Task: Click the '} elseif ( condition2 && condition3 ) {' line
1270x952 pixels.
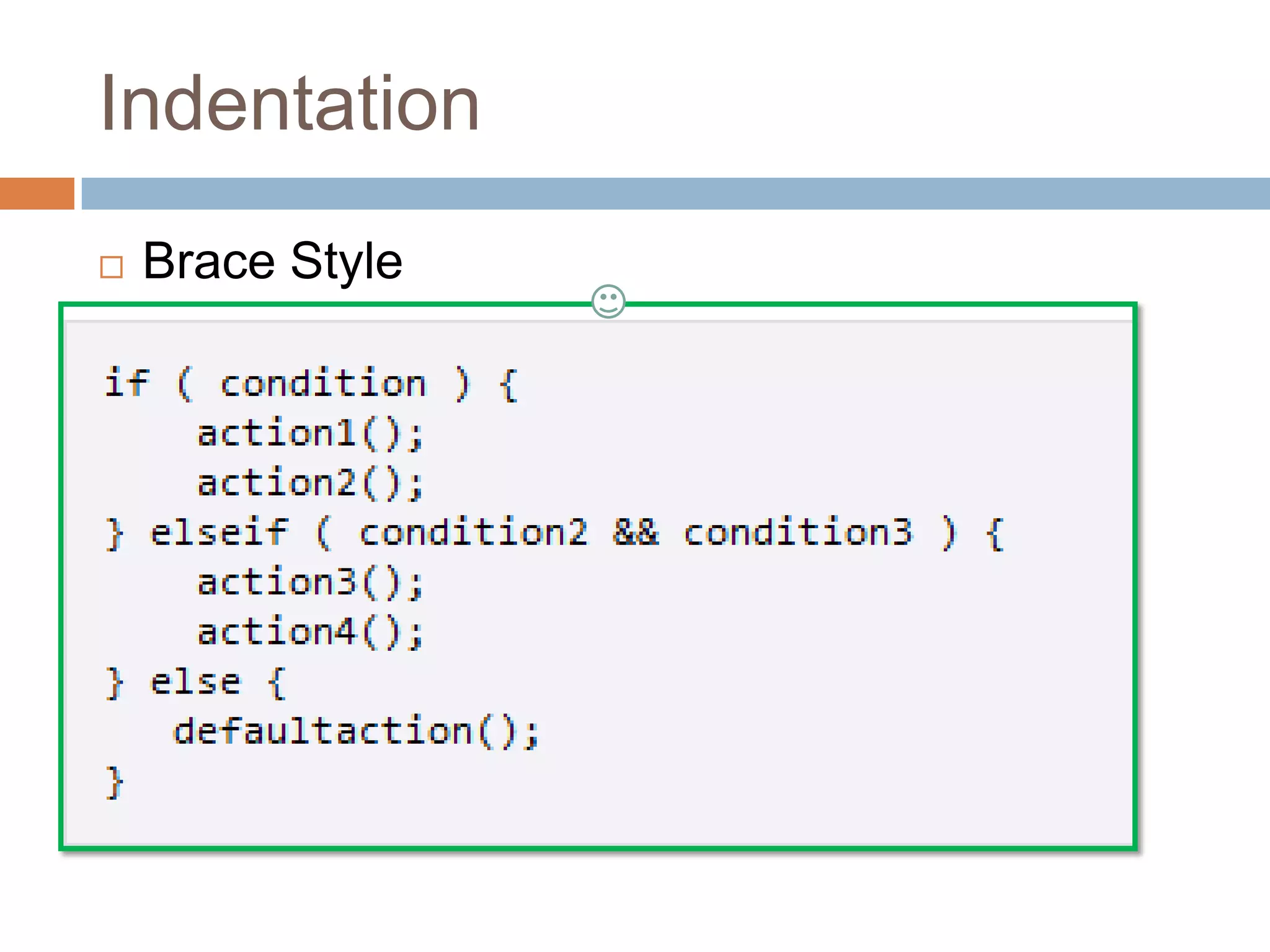Action: click(555, 533)
